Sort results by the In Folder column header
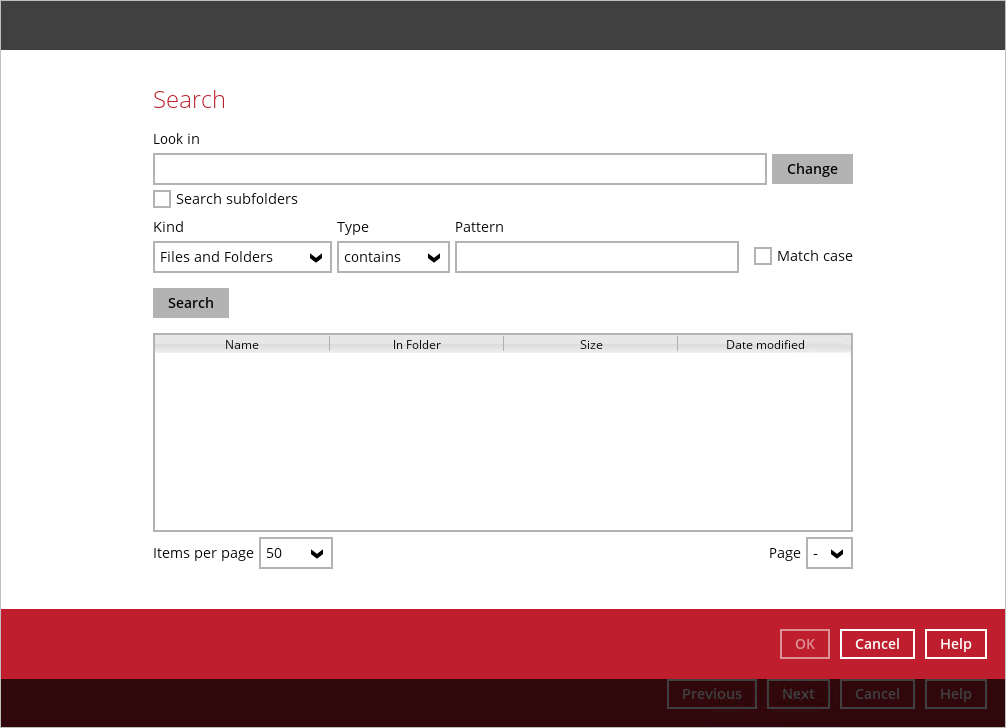The width and height of the screenshot is (1006, 728). tap(416, 344)
